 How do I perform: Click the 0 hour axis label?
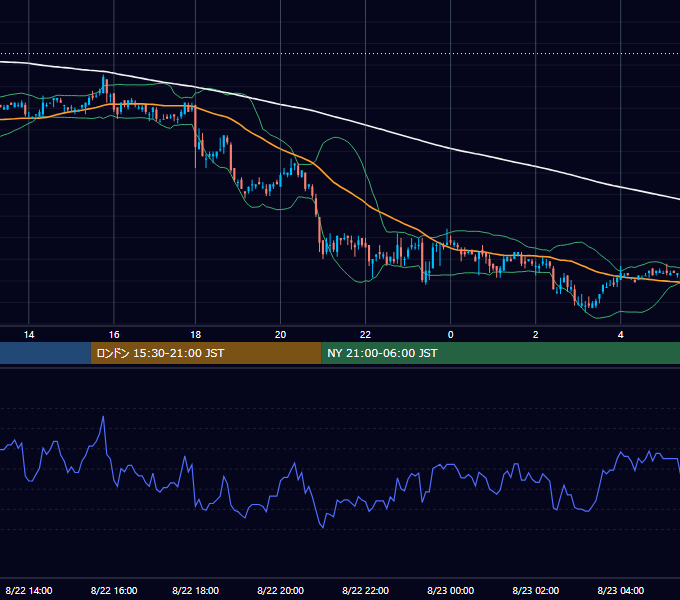(451, 335)
